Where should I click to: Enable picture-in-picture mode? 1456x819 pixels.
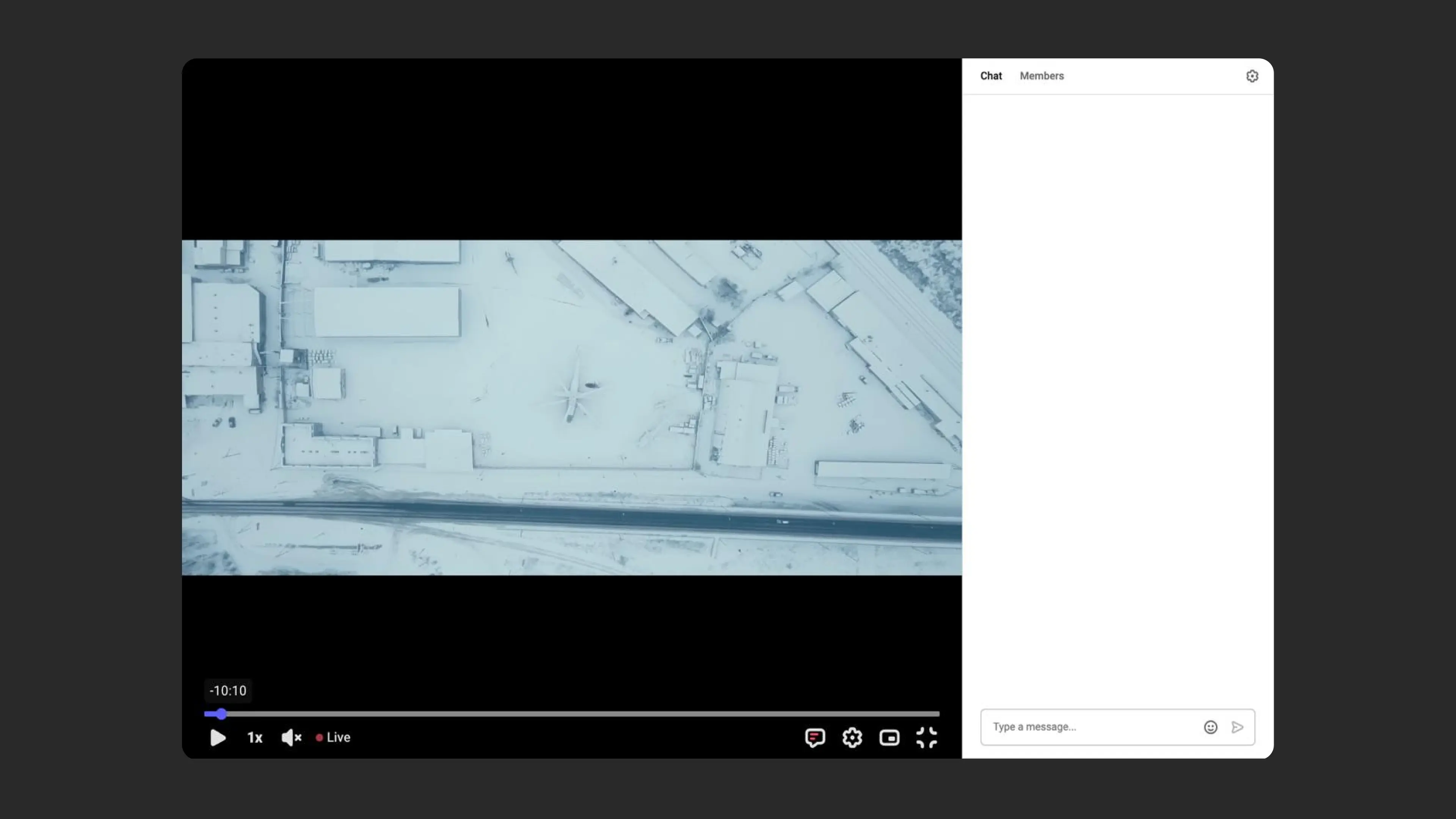(x=889, y=737)
